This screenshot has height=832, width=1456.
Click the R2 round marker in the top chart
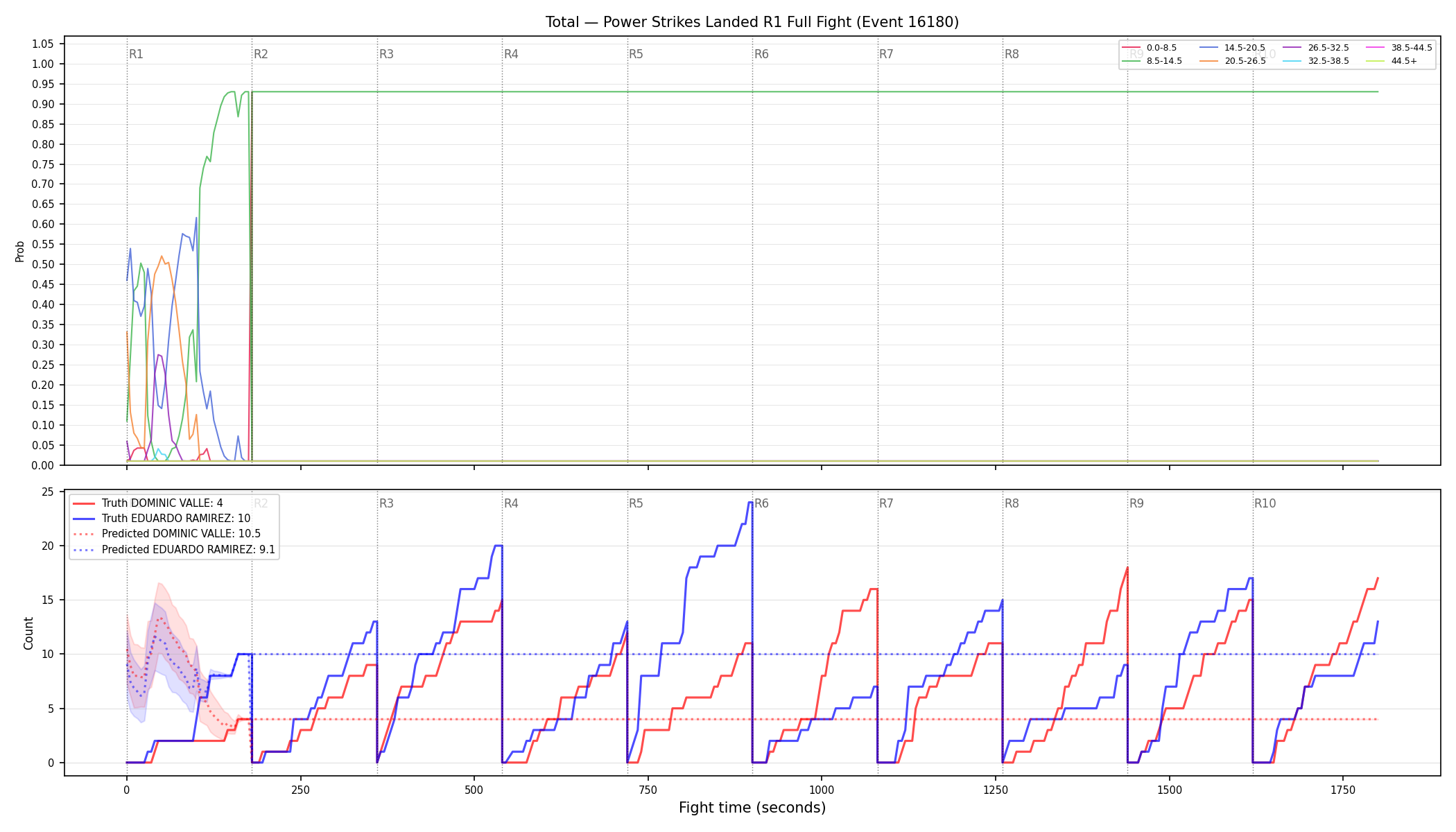pyautogui.click(x=261, y=54)
